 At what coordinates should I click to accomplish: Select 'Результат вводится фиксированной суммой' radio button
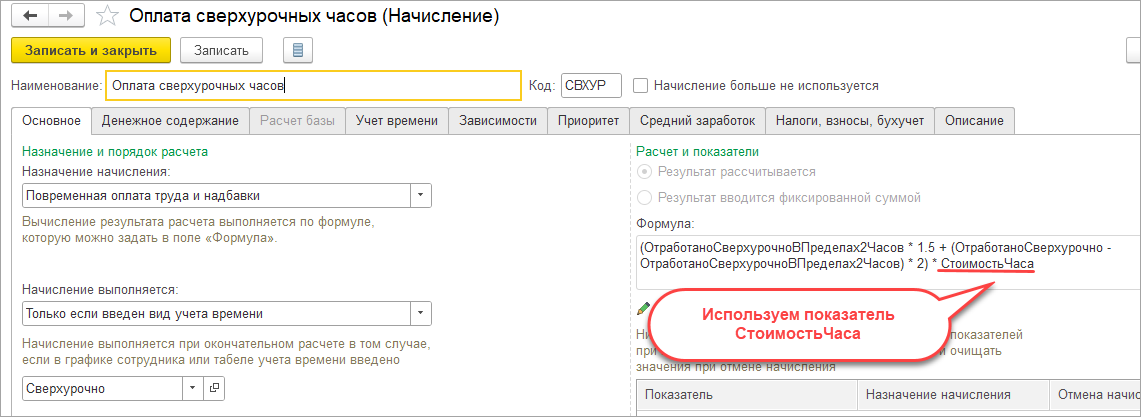point(645,197)
